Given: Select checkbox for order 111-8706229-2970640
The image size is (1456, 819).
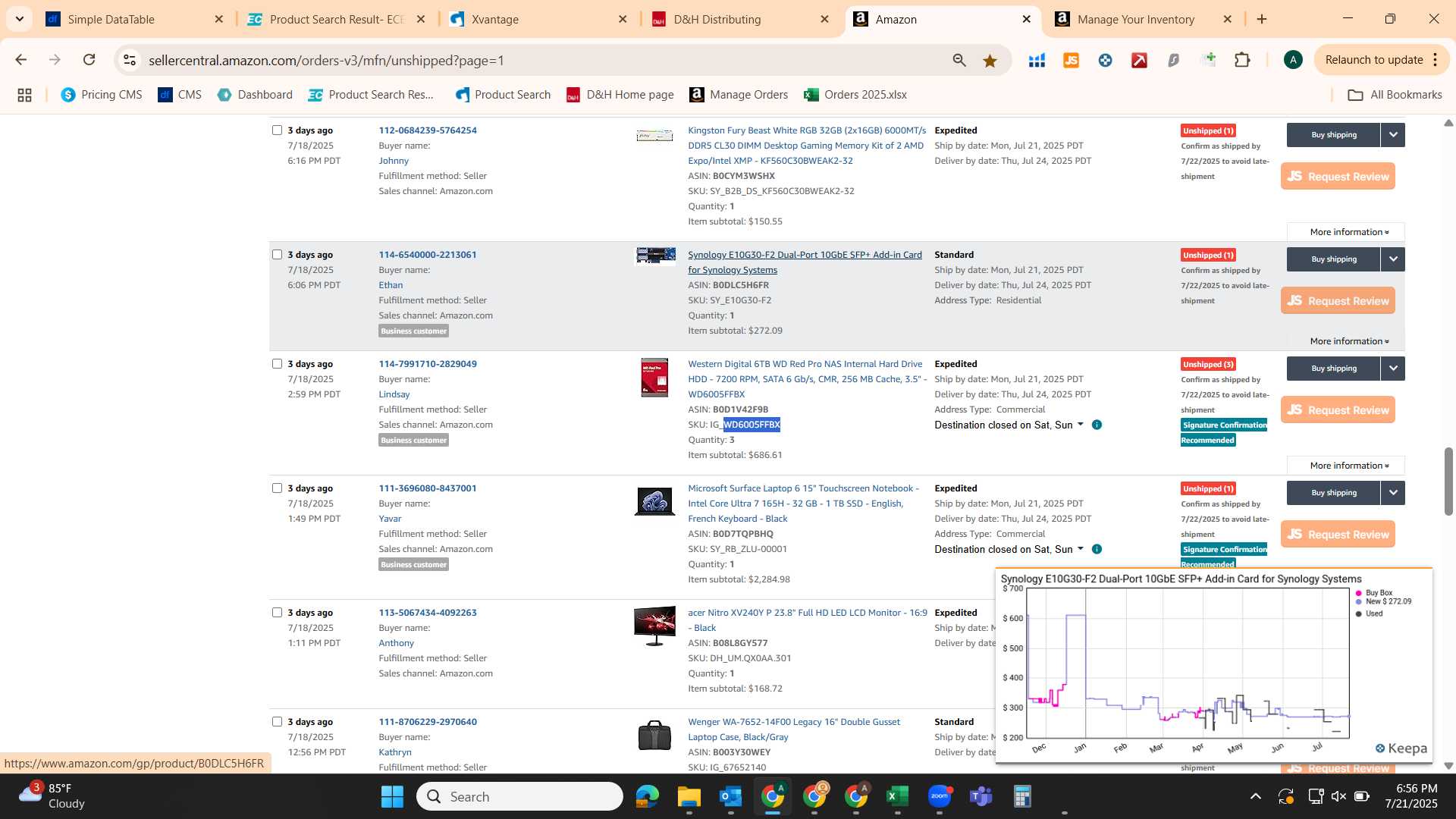Looking at the screenshot, I should point(277,722).
